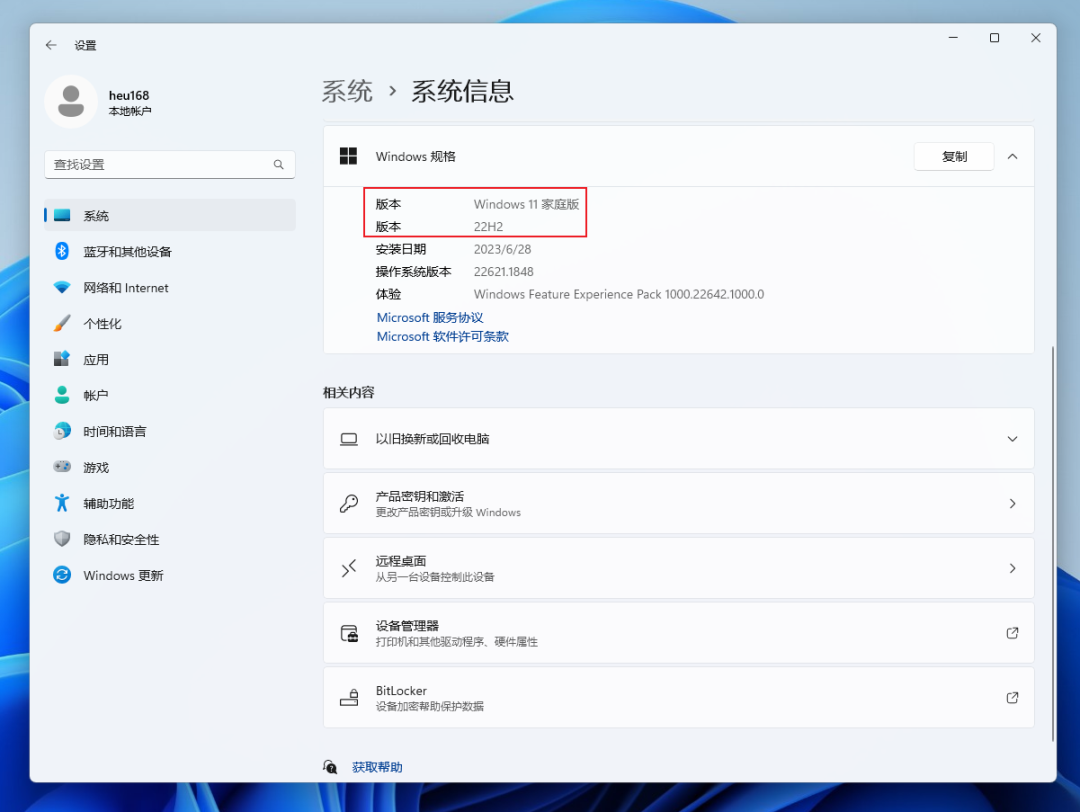Open the 设备管理器 settings row

(x=678, y=633)
